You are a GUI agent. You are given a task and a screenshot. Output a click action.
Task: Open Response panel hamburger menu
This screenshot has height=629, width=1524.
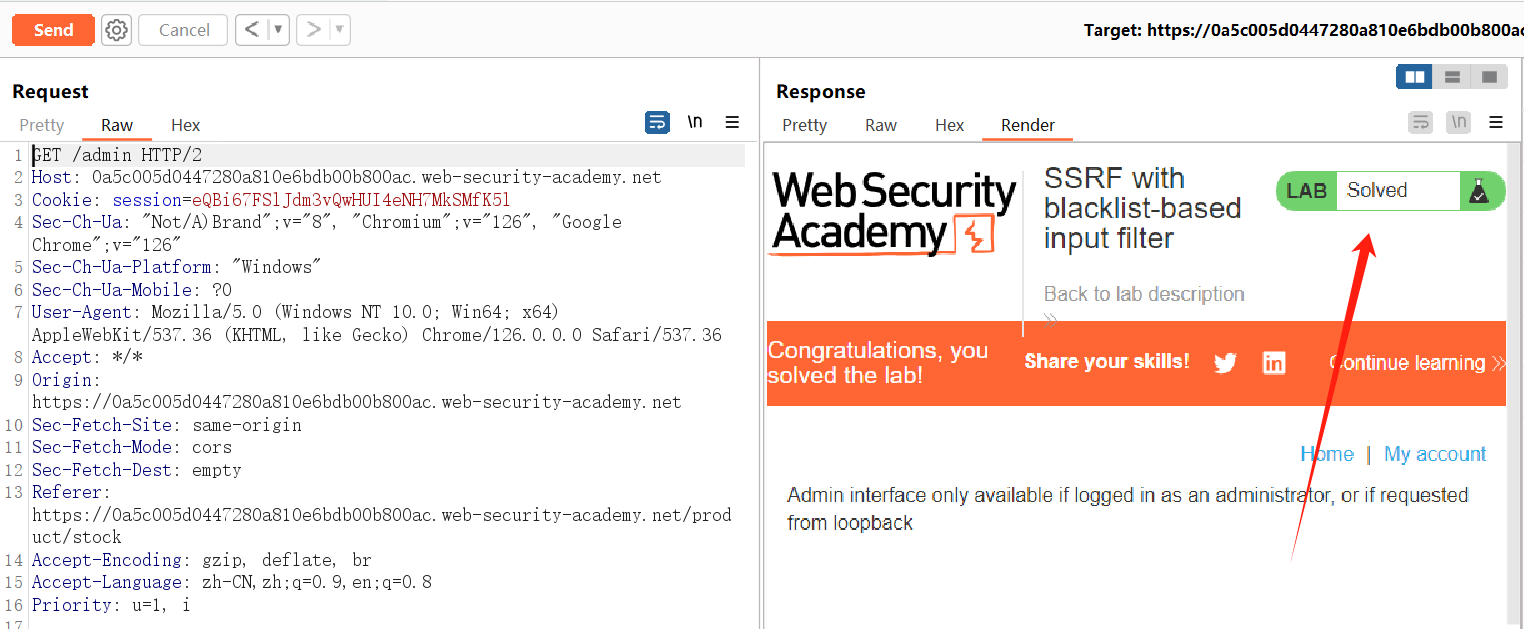tap(1496, 122)
